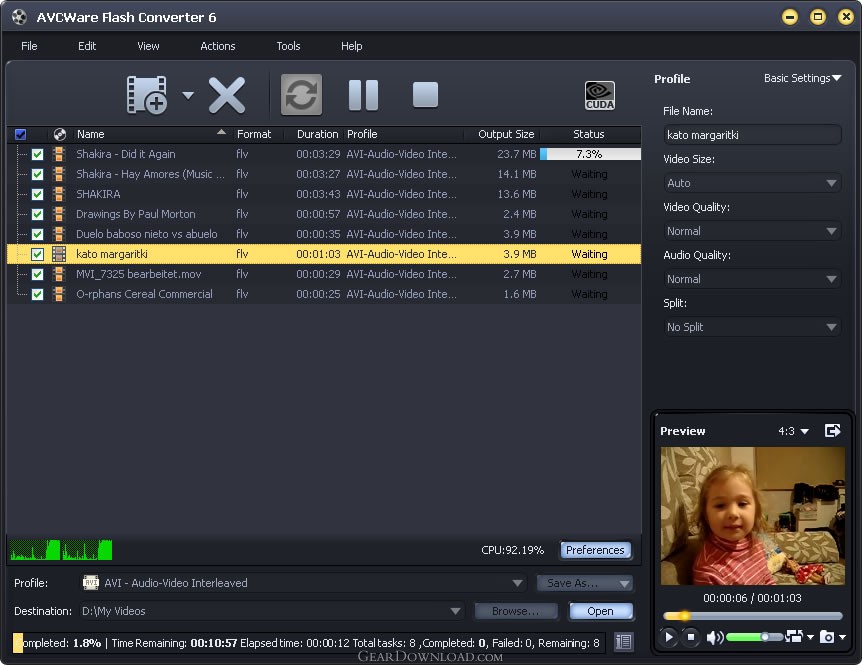
Task: Click the preview video thumbnail
Action: 753,516
